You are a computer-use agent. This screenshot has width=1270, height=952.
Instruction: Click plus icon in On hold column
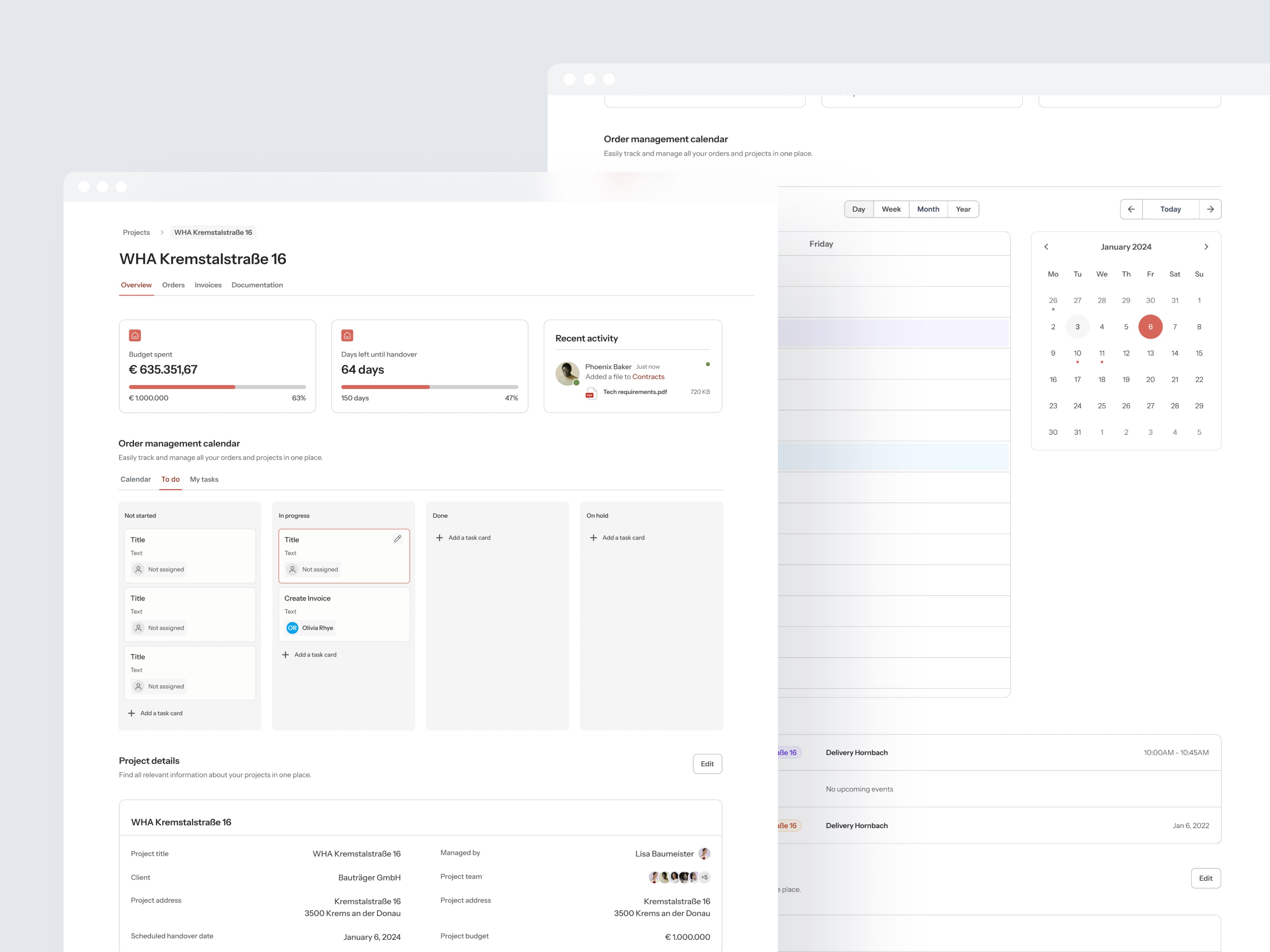click(x=593, y=538)
